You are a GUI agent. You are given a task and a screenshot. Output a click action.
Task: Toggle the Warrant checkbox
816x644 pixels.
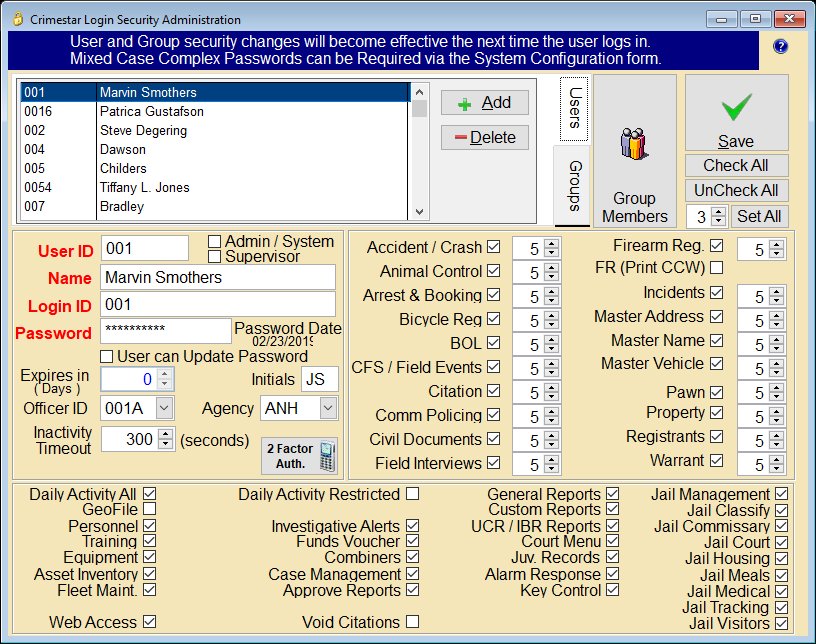(x=717, y=461)
